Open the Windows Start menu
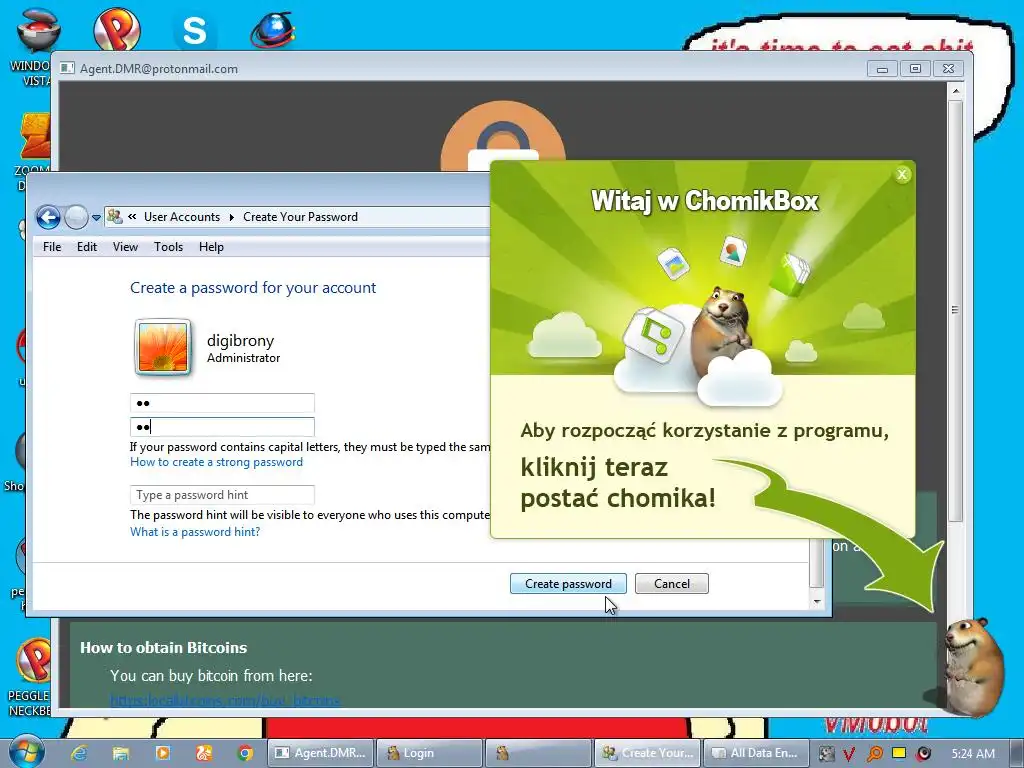The image size is (1024, 768). click(x=25, y=752)
